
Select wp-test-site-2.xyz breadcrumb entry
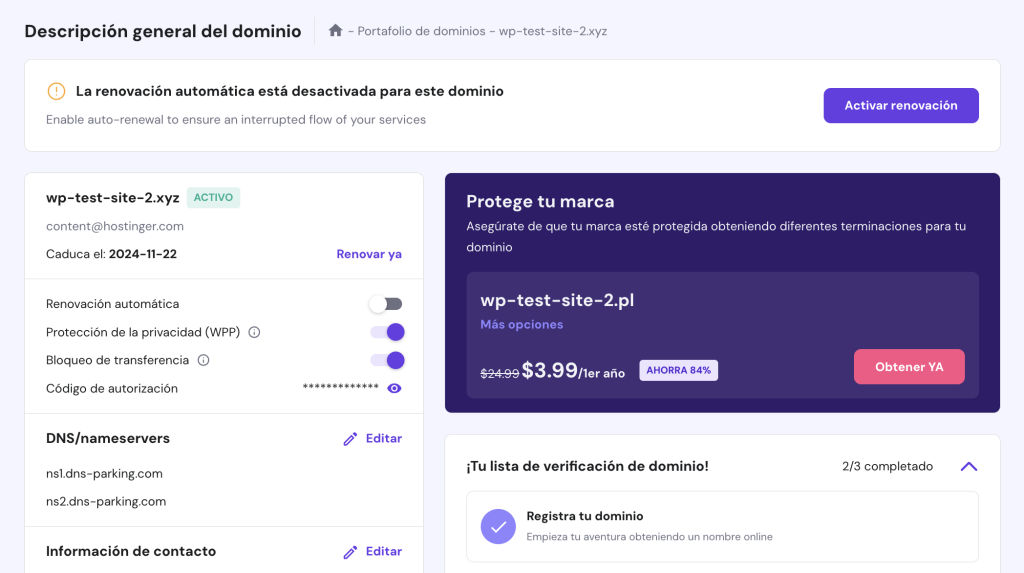(553, 31)
